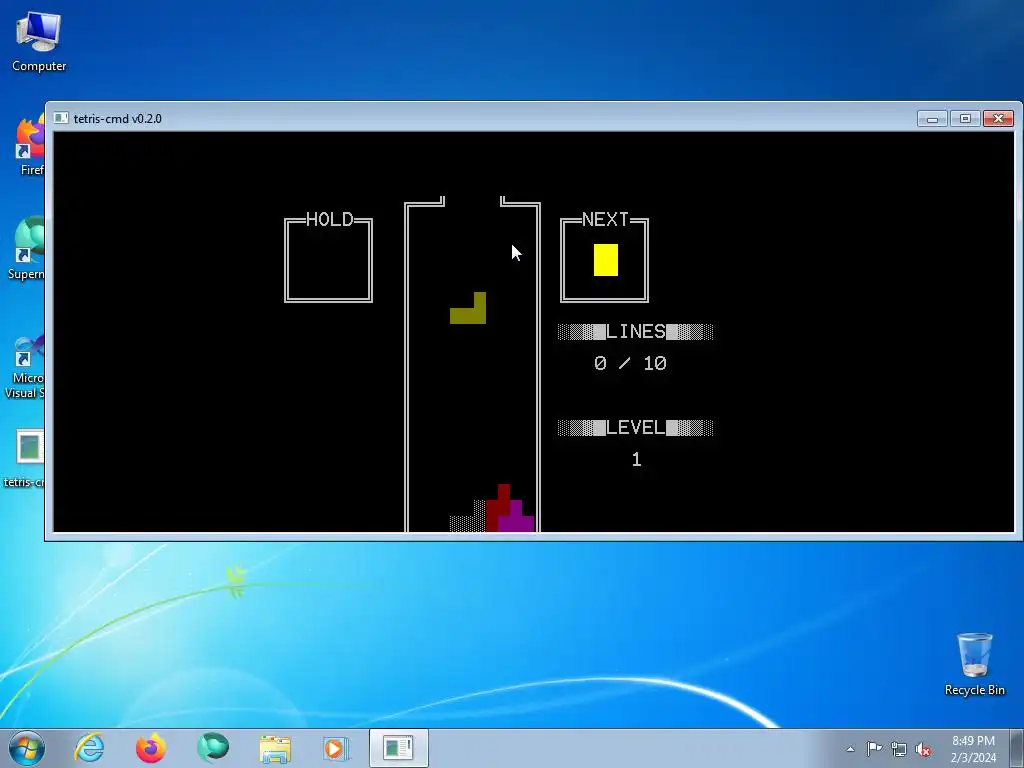Image resolution: width=1024 pixels, height=768 pixels.
Task: Click the dark red placed tetromino
Action: tap(497, 509)
